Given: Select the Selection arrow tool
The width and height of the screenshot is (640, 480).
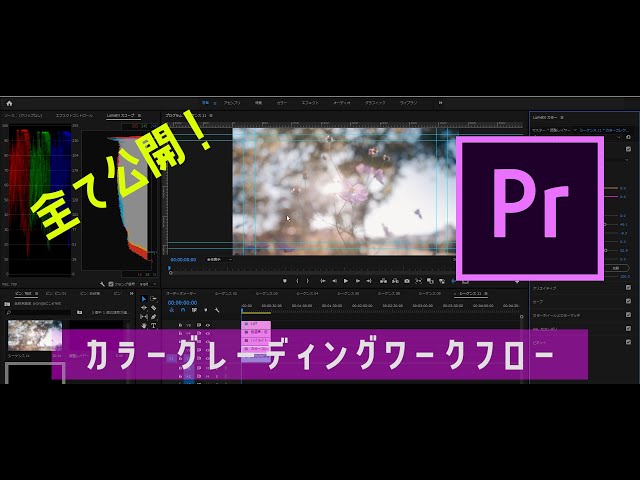Looking at the screenshot, I should click(x=144, y=299).
